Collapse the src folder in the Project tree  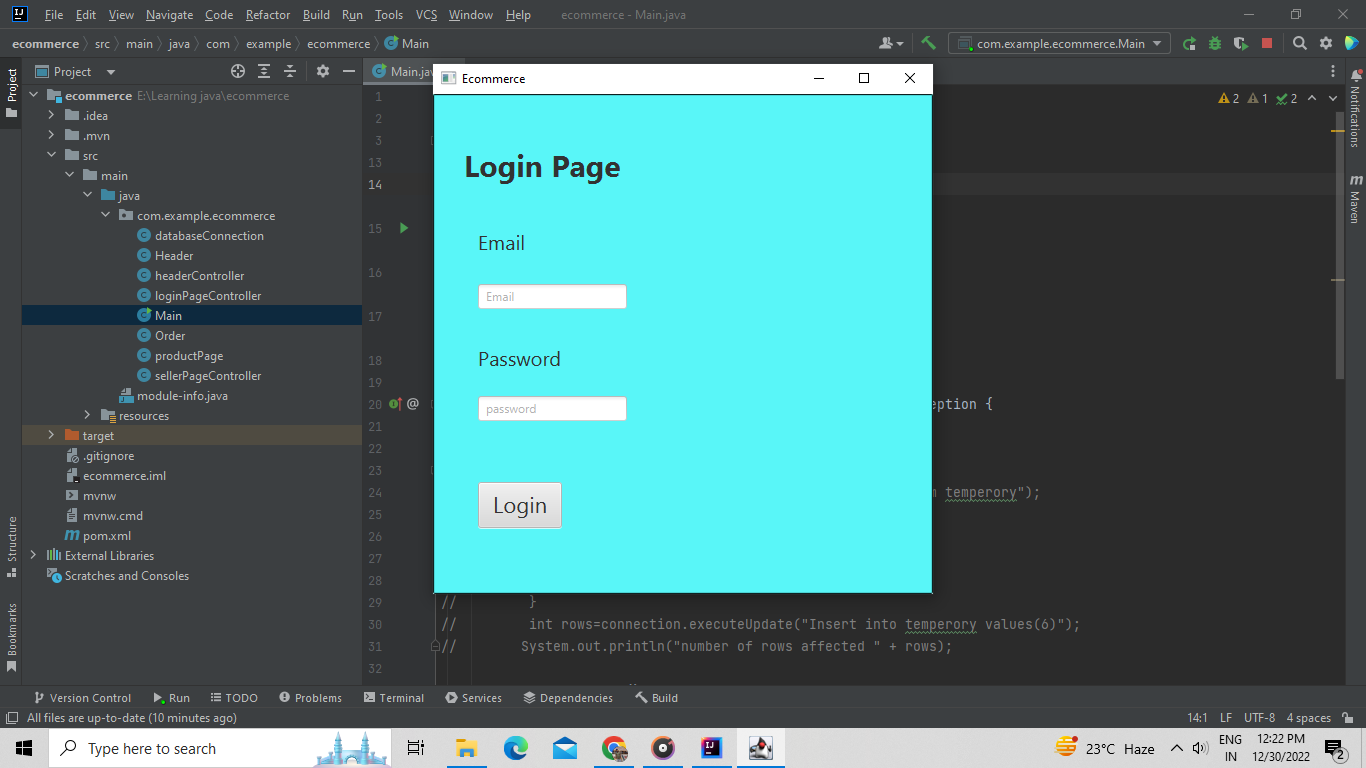pos(52,155)
